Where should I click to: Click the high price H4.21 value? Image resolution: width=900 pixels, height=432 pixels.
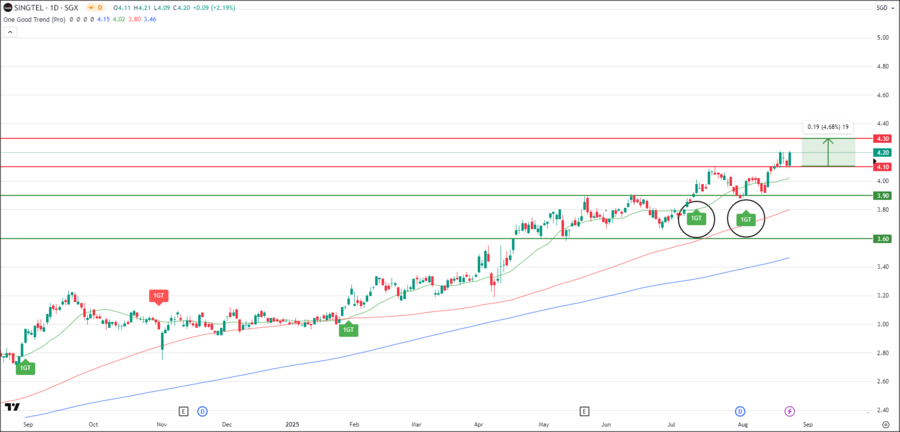coord(142,7)
